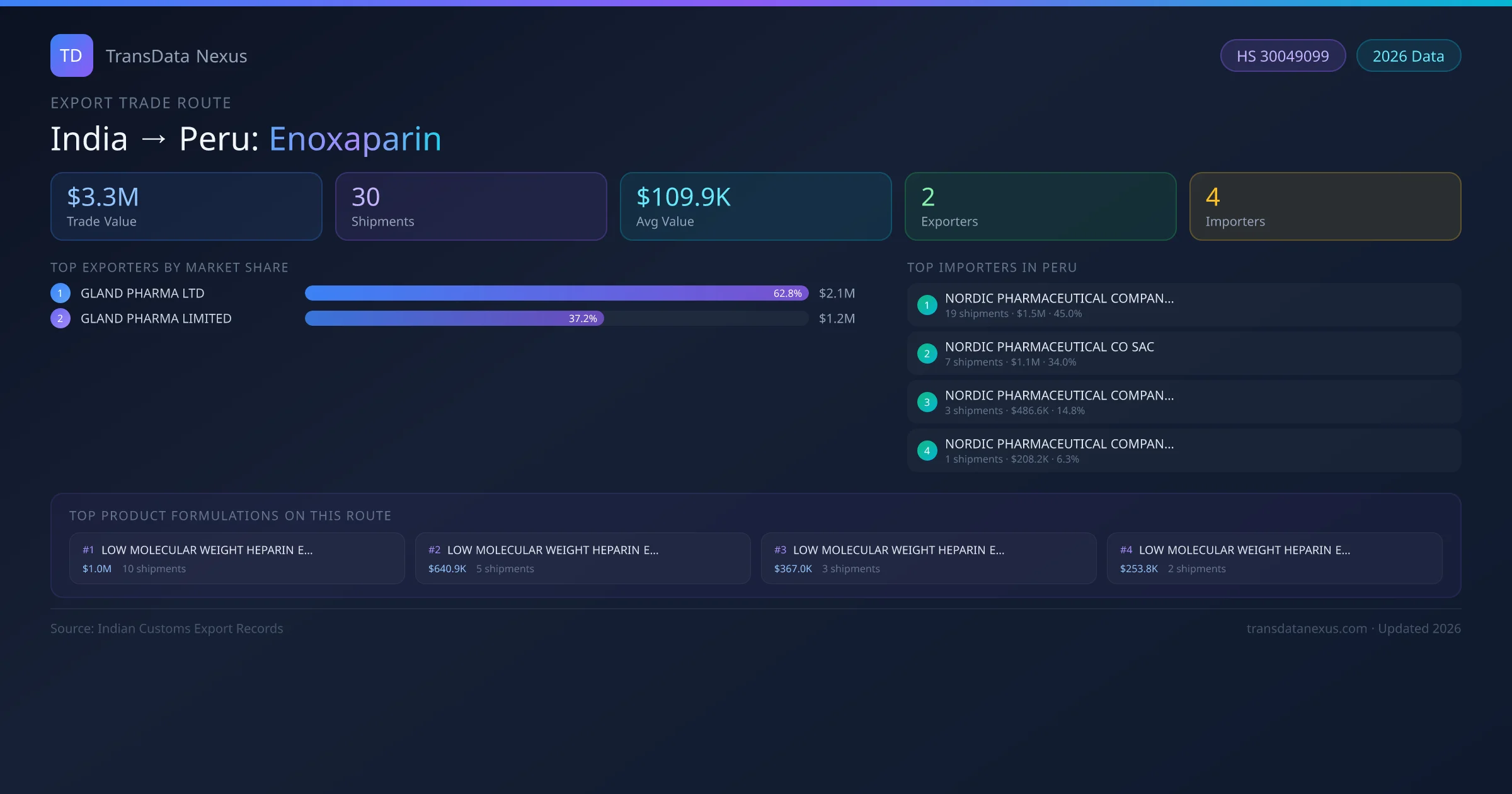Screen dimensions: 1512x794
Task: Click the TD logo icon
Action: click(71, 55)
